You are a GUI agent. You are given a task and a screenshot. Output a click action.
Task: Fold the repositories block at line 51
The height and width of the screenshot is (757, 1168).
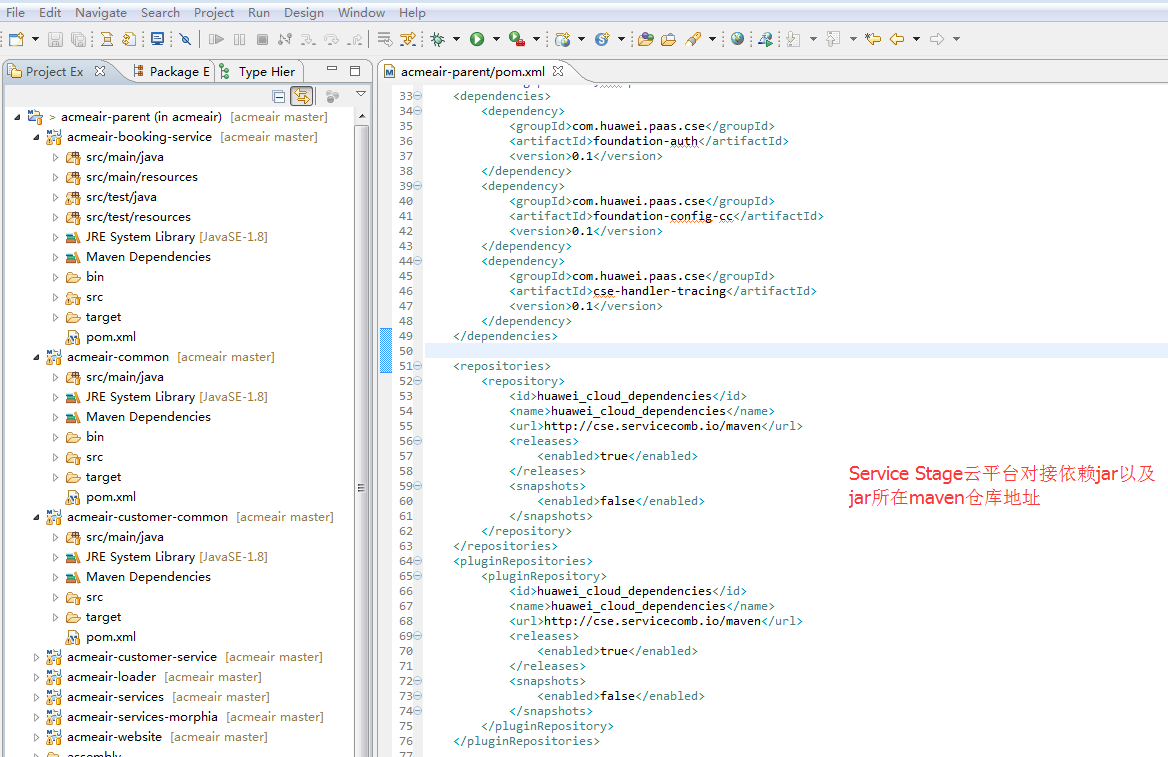click(418, 366)
